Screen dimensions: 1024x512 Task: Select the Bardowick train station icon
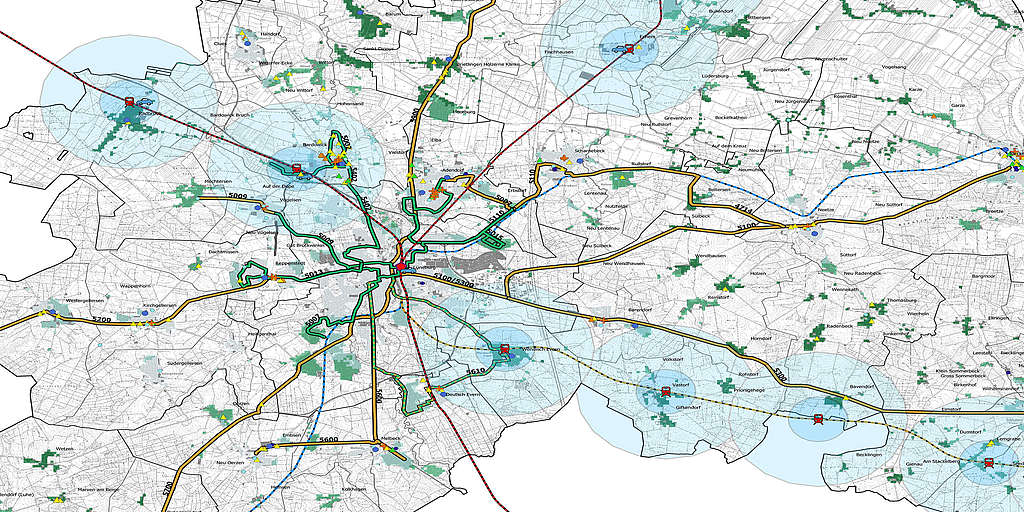tap(296, 169)
